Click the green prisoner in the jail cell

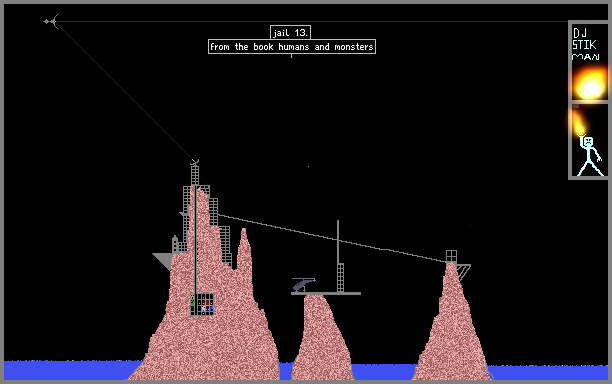(x=192, y=302)
